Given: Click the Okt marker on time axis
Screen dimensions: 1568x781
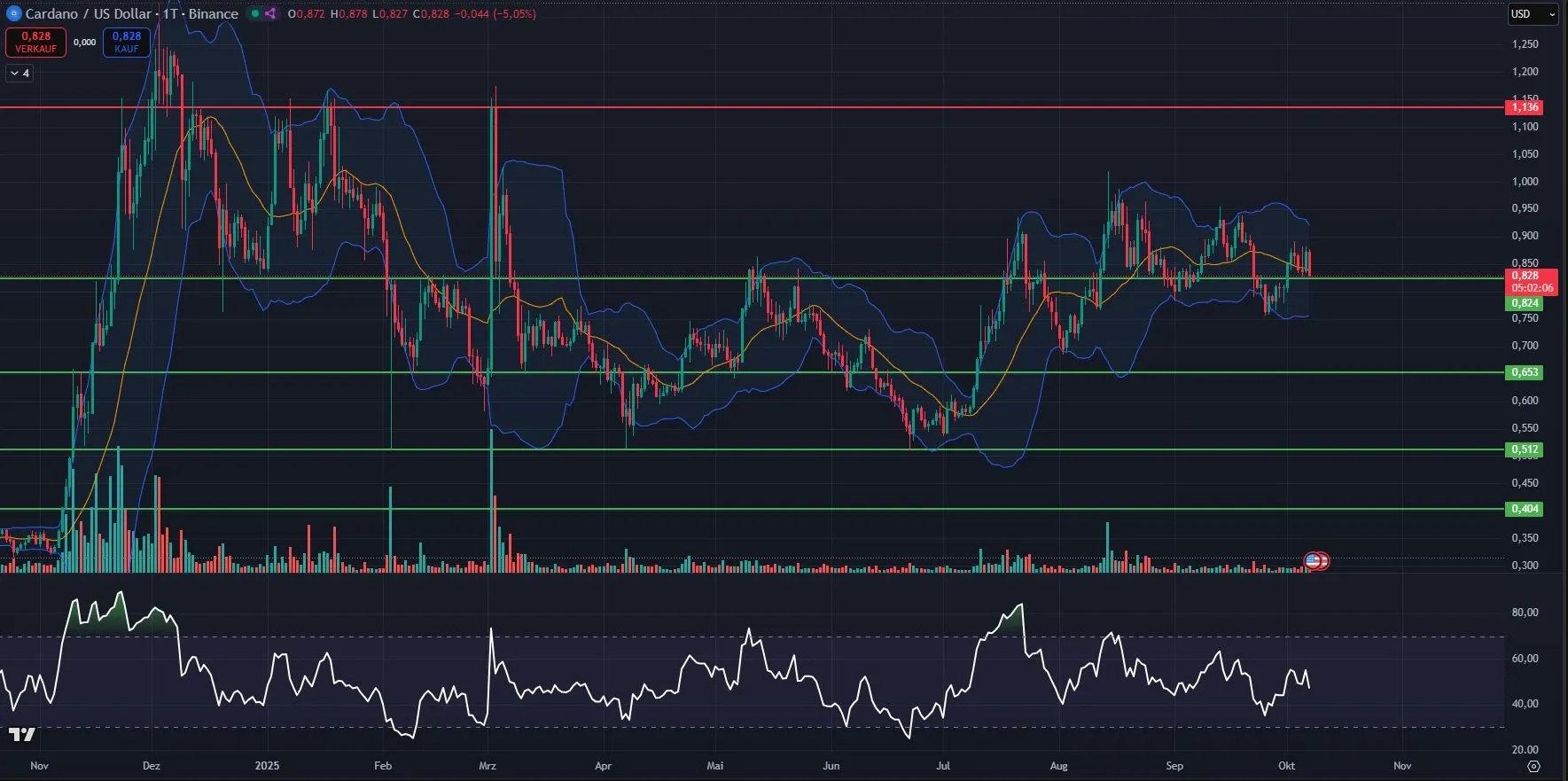Looking at the screenshot, I should (x=1286, y=765).
